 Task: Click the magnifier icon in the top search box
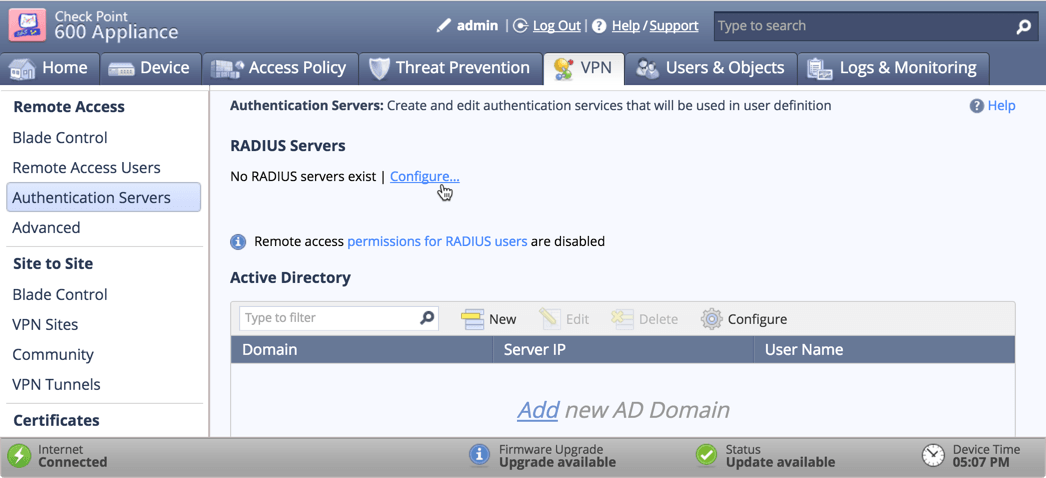(1023, 27)
